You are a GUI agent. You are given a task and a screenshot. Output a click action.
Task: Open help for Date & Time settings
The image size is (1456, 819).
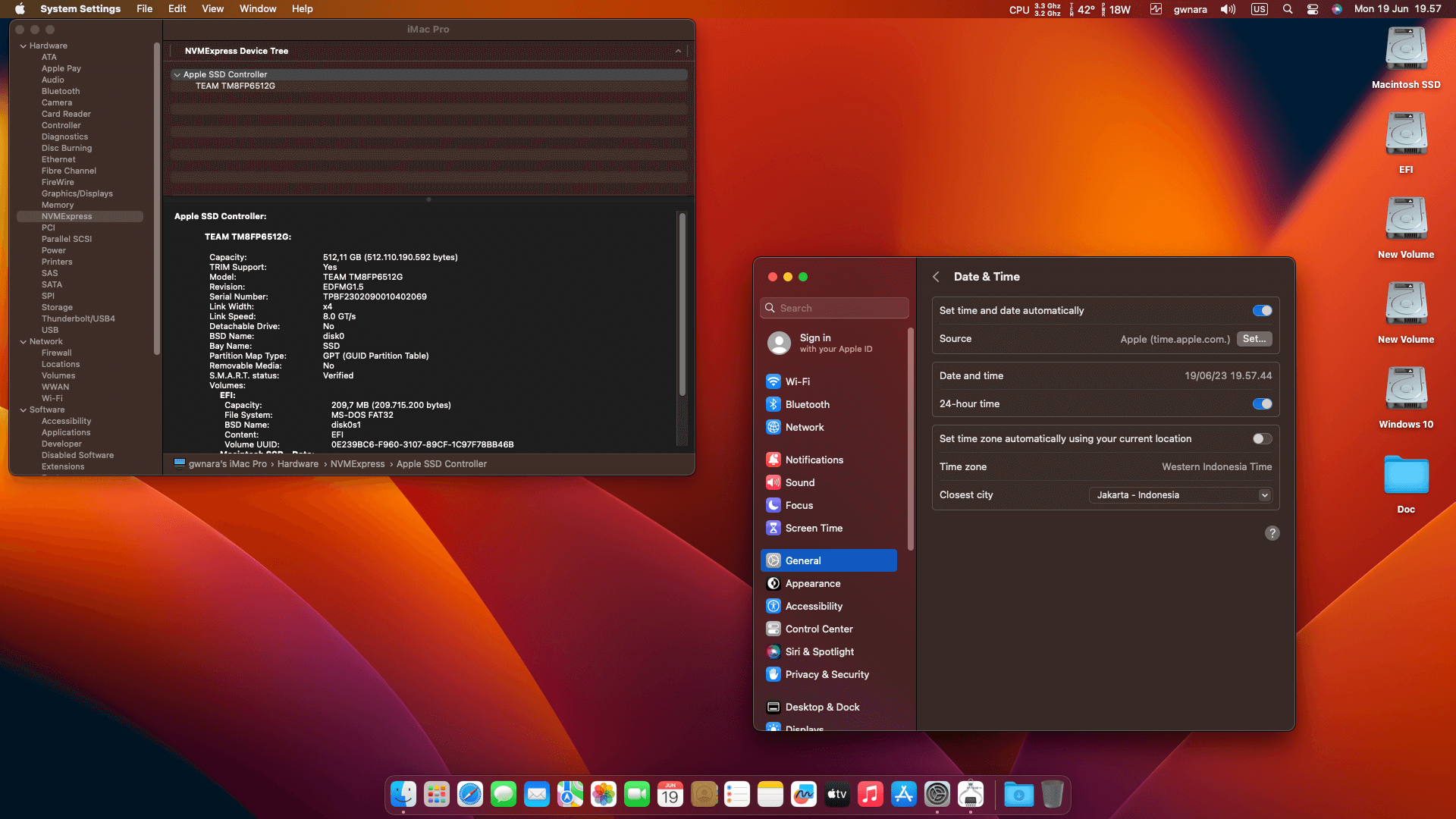click(x=1272, y=533)
